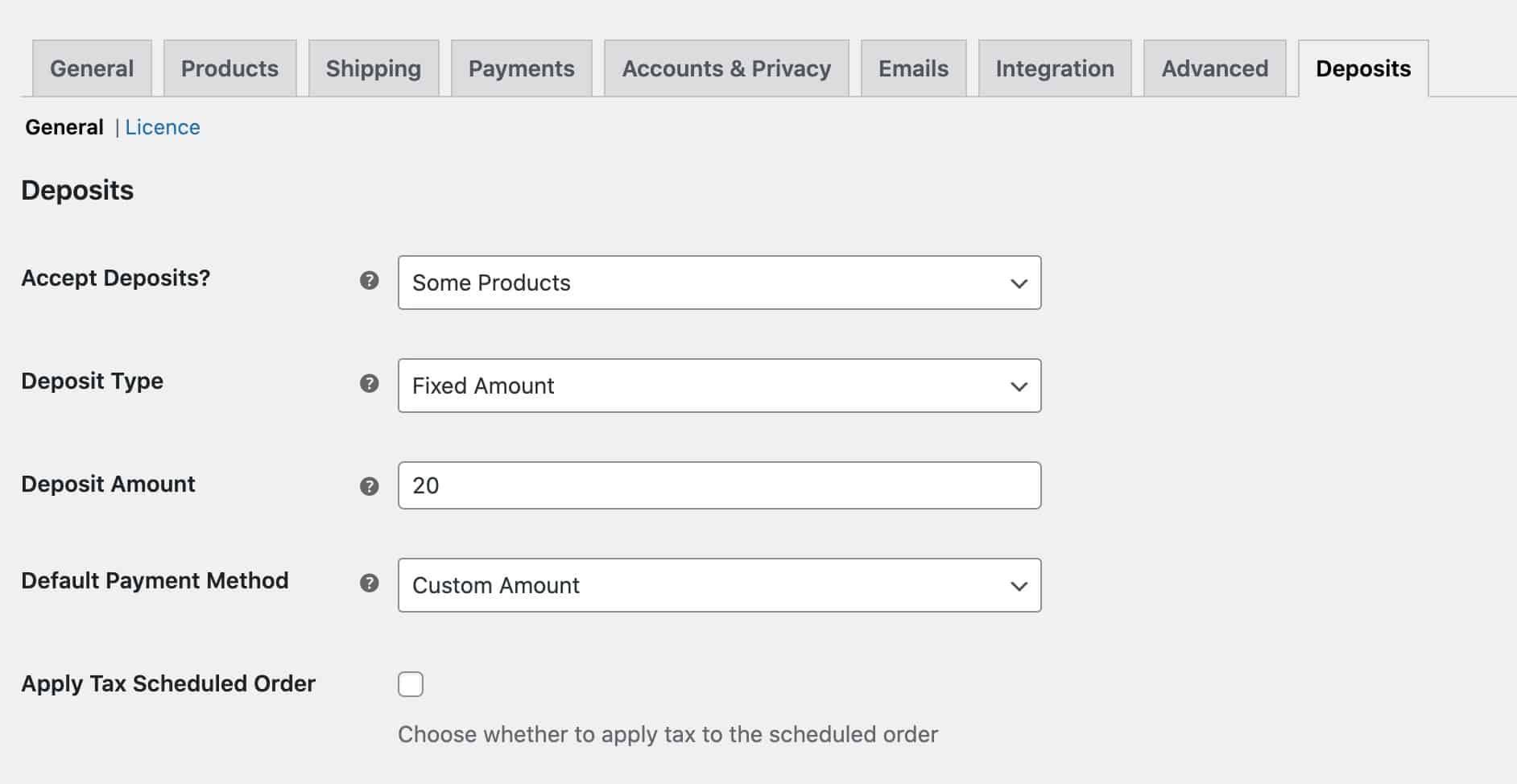Viewport: 1517px width, 784px height.
Task: Switch to the Products tab
Action: [x=229, y=68]
